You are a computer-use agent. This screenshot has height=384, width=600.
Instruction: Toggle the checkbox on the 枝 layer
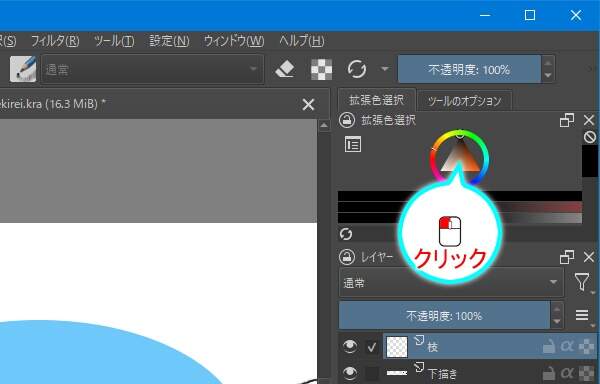point(372,347)
